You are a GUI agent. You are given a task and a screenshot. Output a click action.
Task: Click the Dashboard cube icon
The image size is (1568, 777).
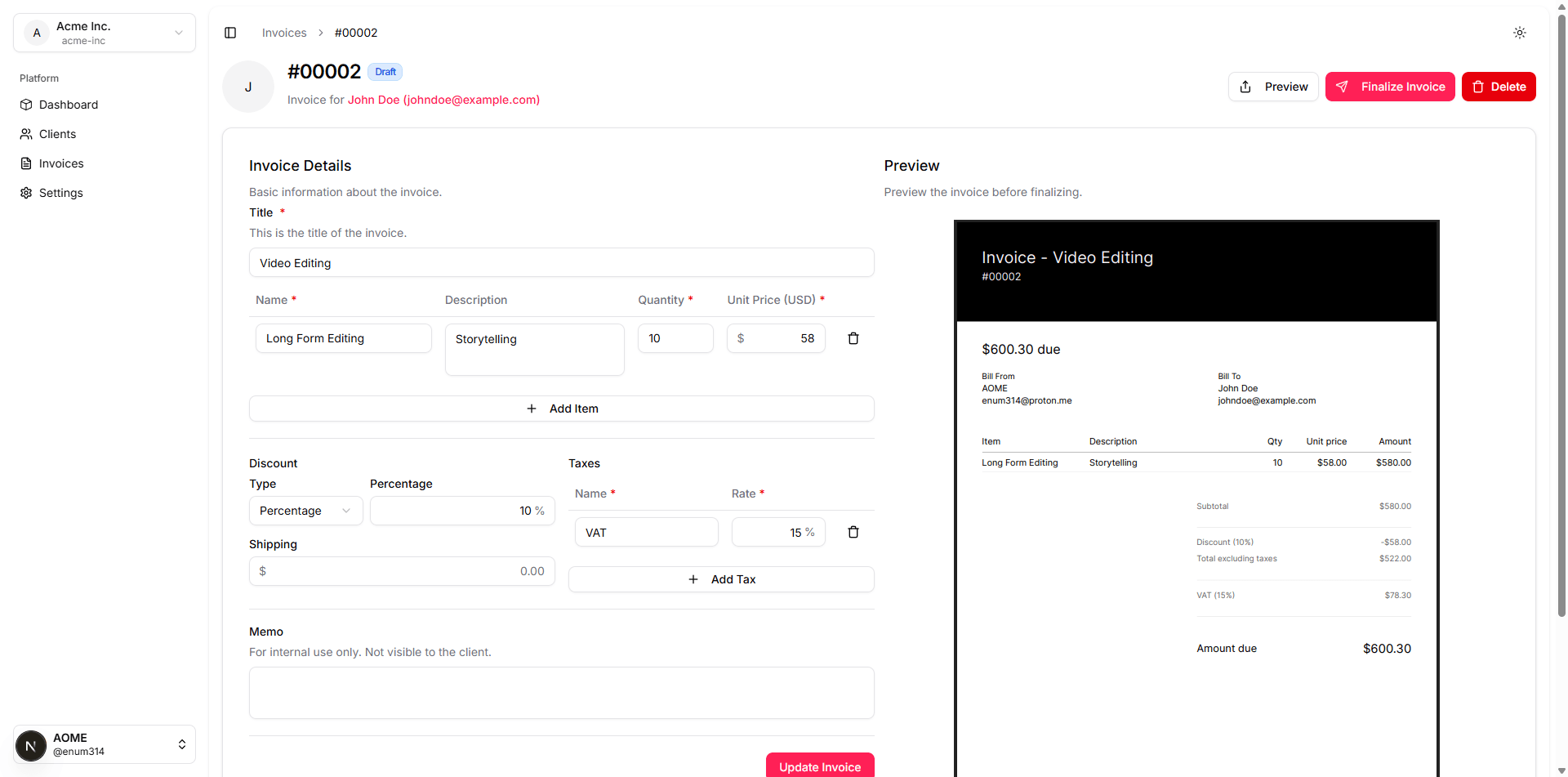point(26,105)
